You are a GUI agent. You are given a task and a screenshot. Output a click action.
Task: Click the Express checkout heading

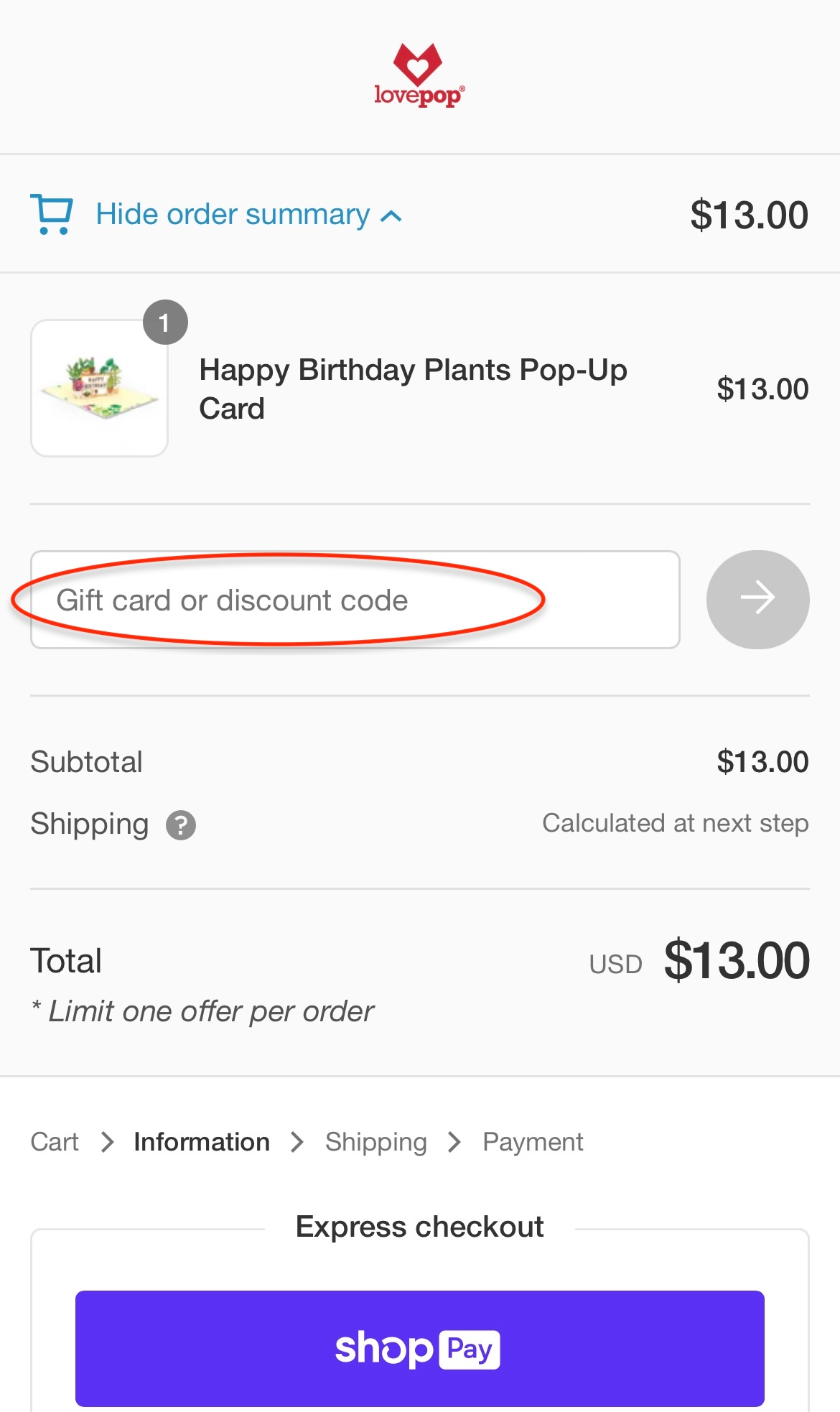(x=419, y=1227)
